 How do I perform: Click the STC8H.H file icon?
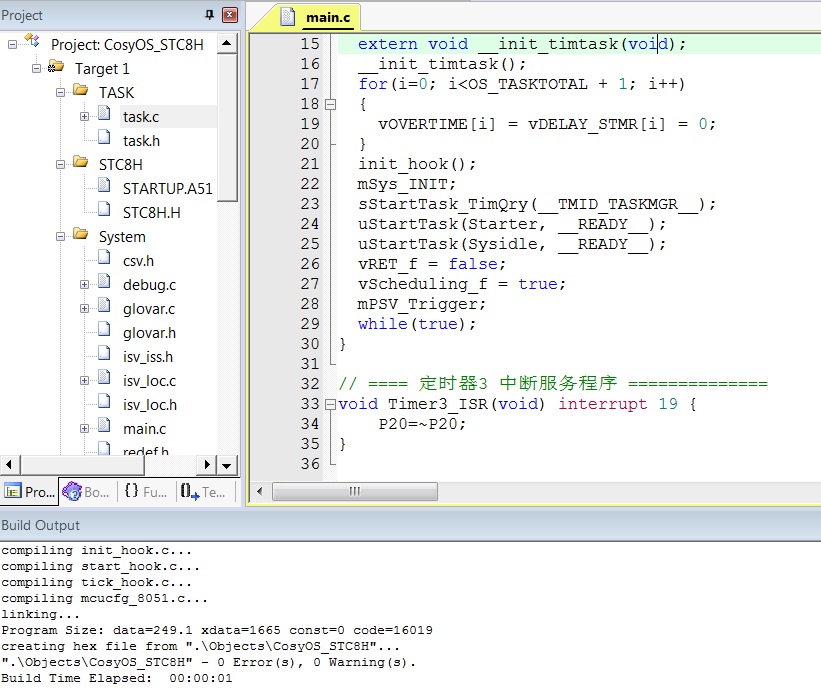pyautogui.click(x=104, y=209)
